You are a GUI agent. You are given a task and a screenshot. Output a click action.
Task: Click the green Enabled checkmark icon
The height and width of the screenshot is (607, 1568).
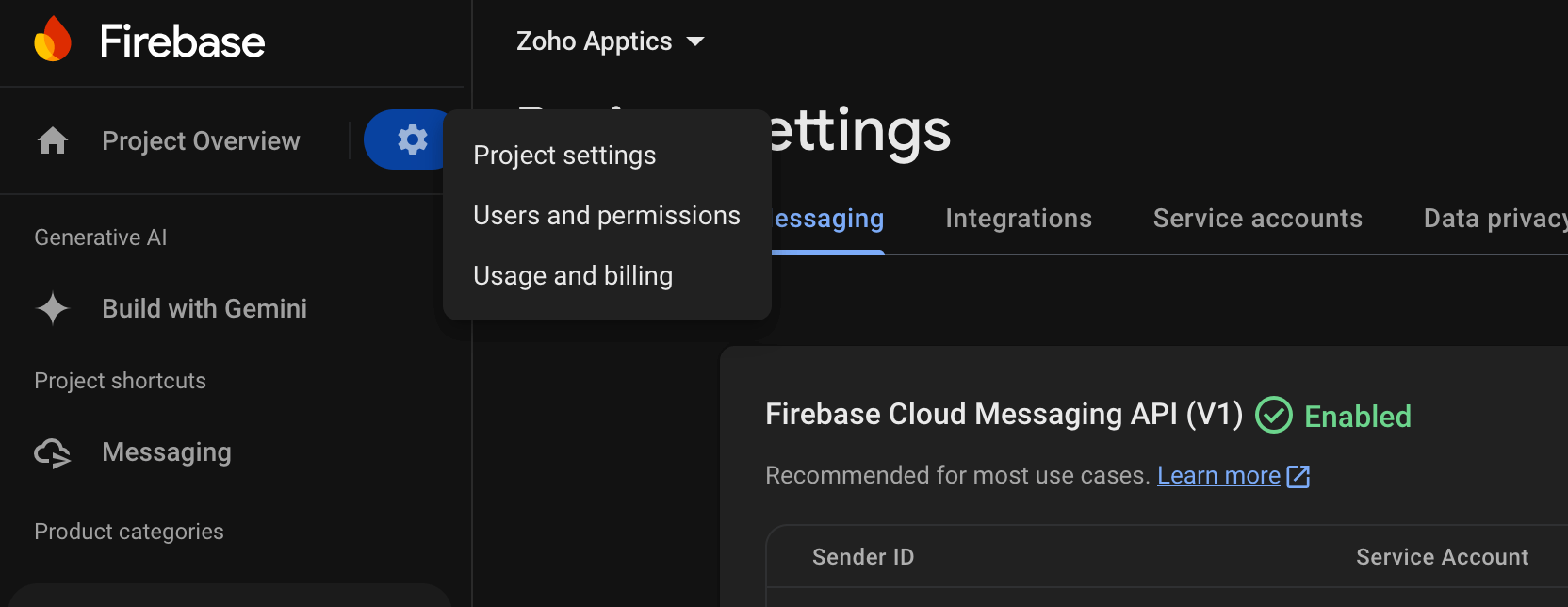(1274, 416)
